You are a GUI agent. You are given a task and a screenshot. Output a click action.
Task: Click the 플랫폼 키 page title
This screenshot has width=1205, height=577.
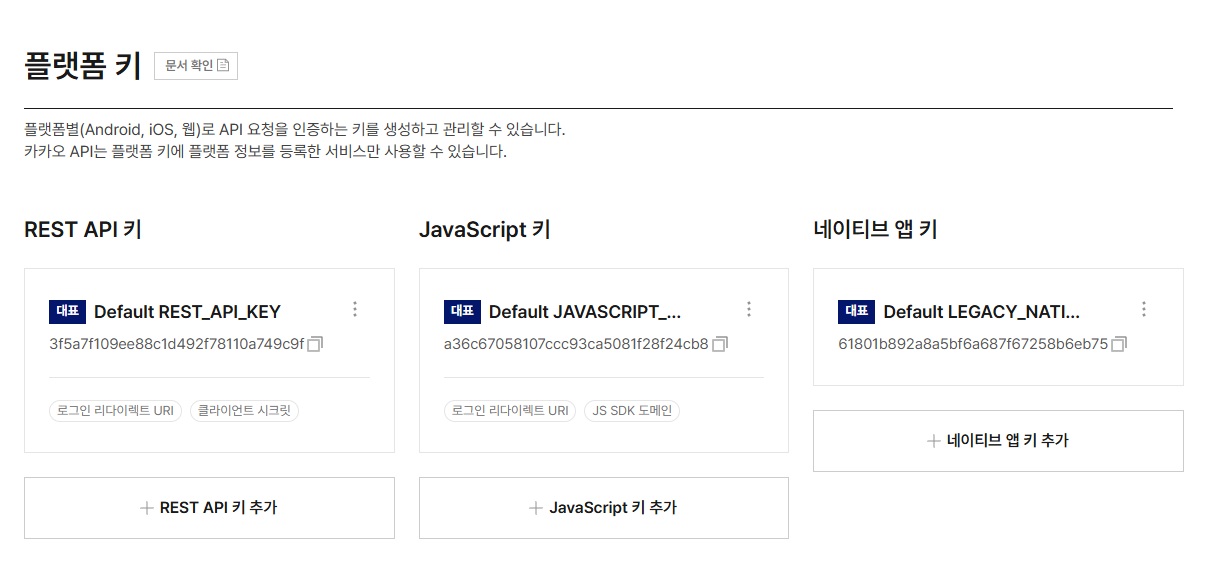coord(82,66)
